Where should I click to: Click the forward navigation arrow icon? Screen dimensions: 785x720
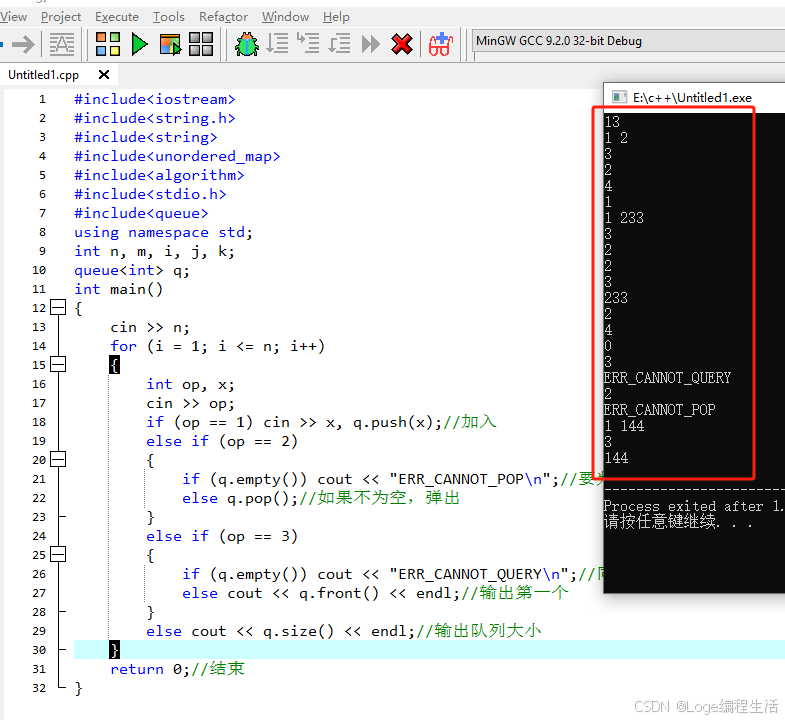click(x=23, y=44)
